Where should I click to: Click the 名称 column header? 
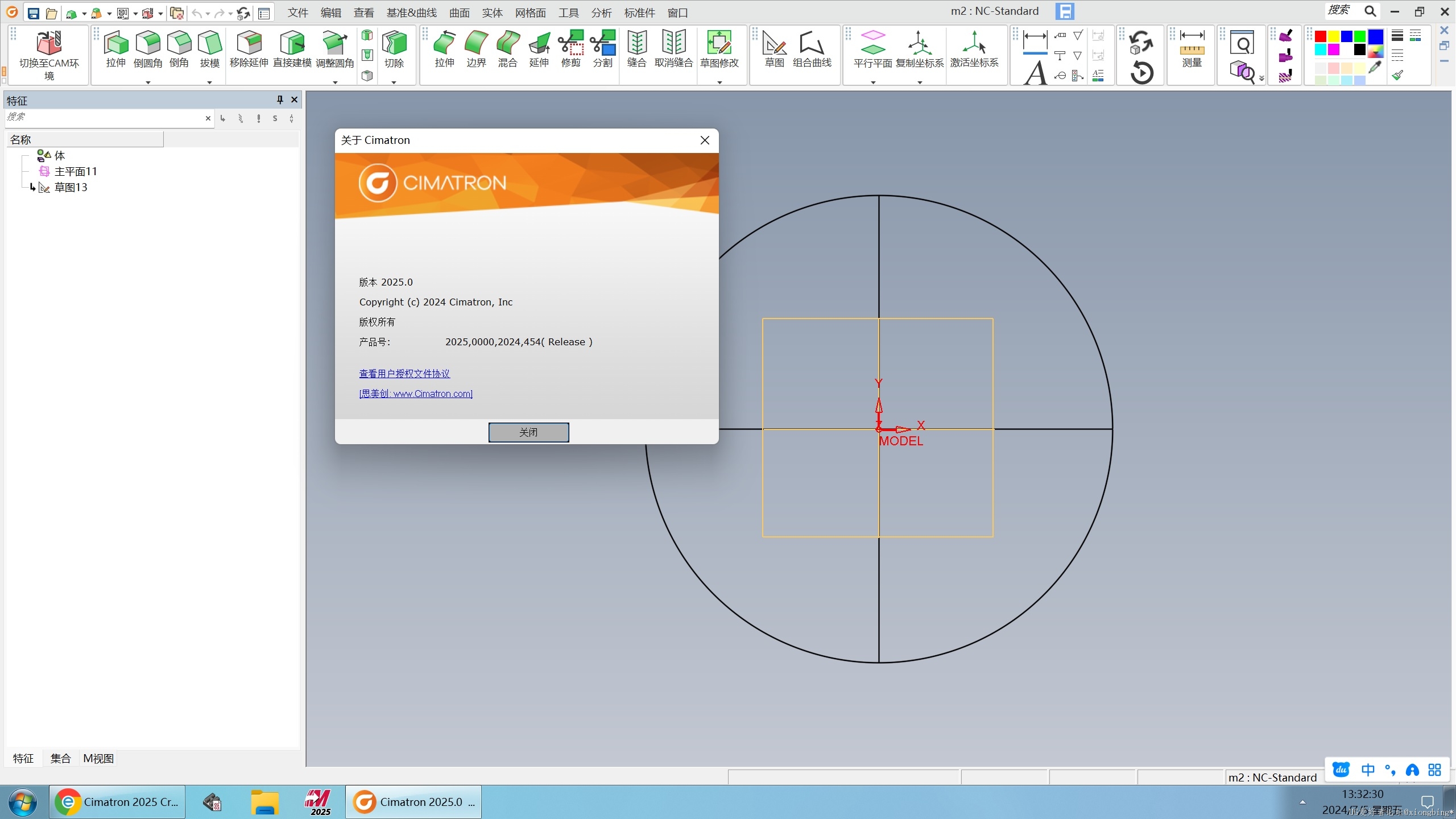[x=85, y=139]
